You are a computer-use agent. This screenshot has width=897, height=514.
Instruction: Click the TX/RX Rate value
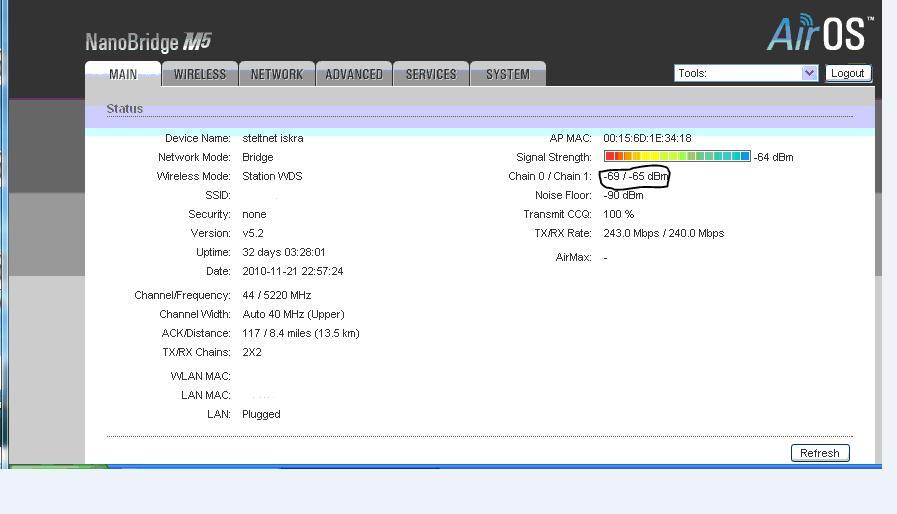pyautogui.click(x=663, y=233)
